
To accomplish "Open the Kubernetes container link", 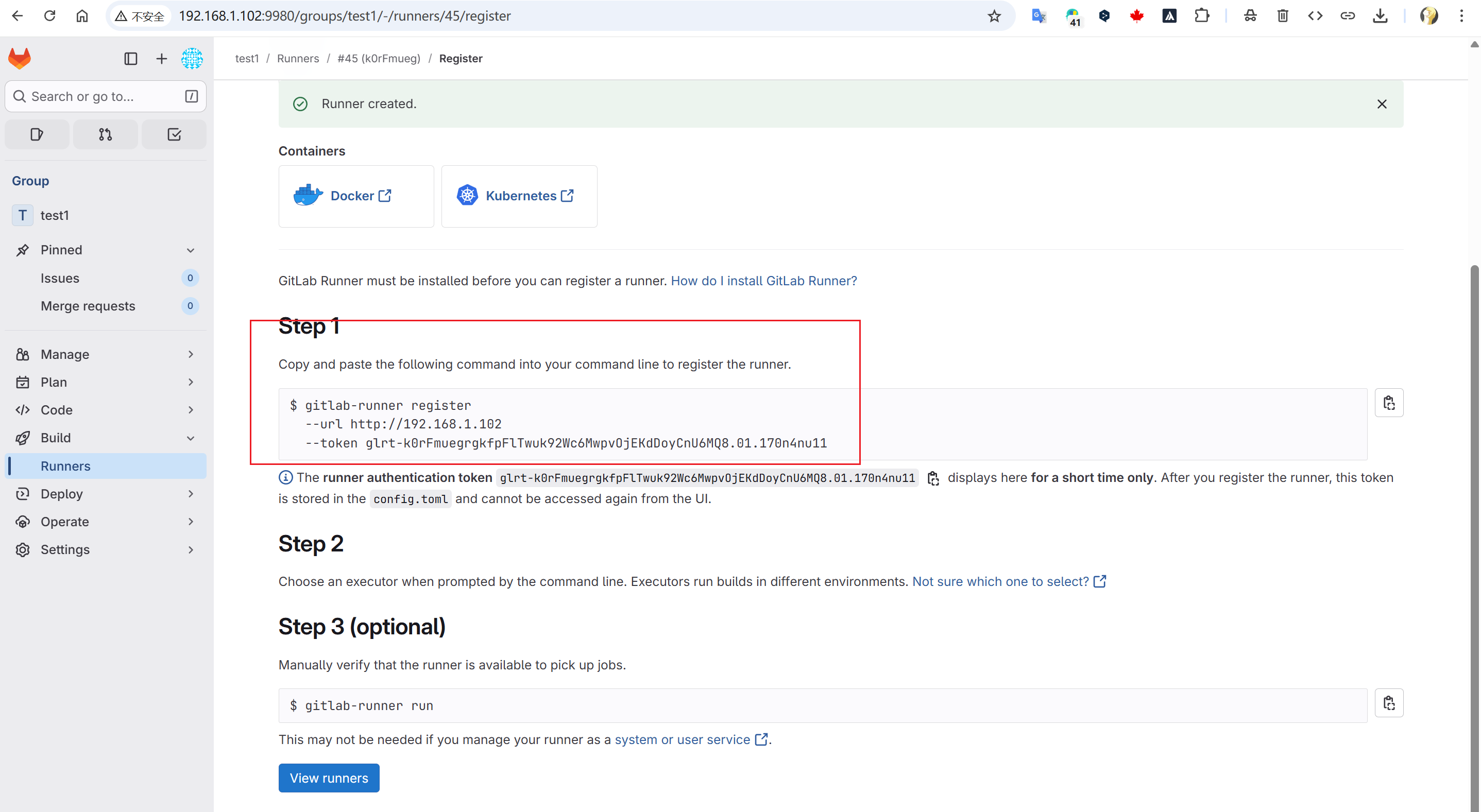I will [520, 196].
